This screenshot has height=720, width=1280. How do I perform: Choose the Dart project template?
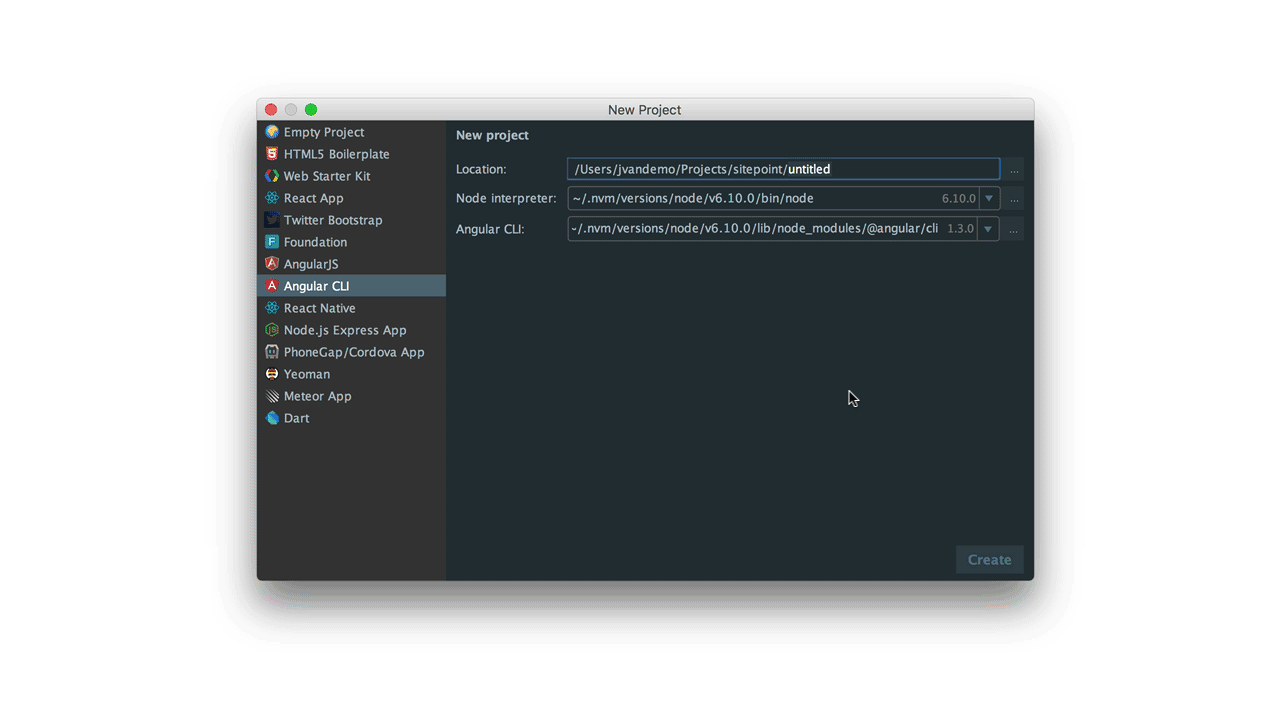click(x=295, y=417)
